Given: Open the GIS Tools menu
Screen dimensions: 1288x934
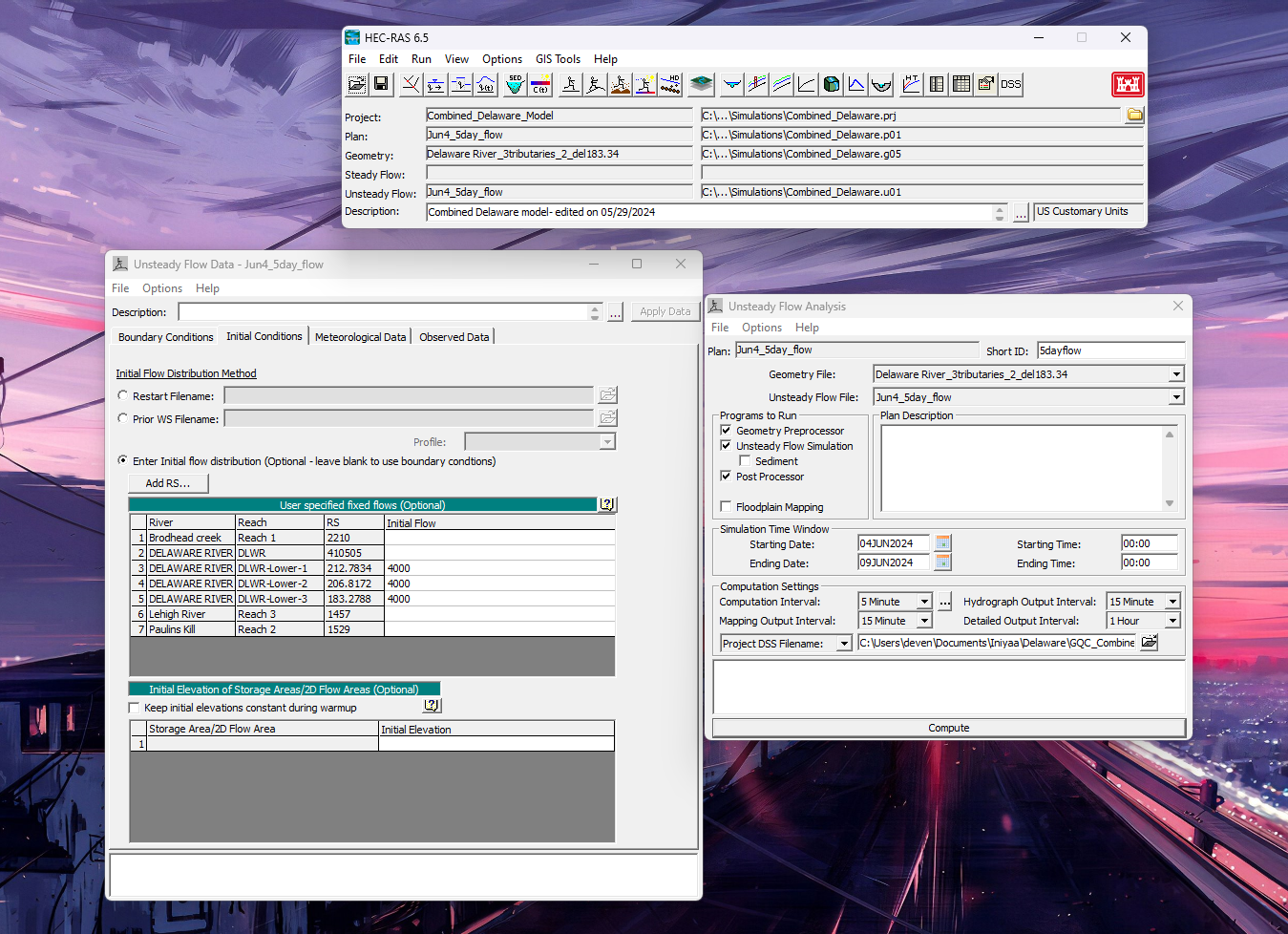Looking at the screenshot, I should pos(558,59).
